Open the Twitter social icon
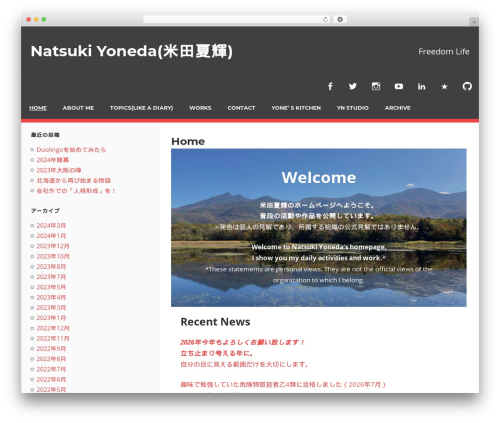 tap(353, 86)
